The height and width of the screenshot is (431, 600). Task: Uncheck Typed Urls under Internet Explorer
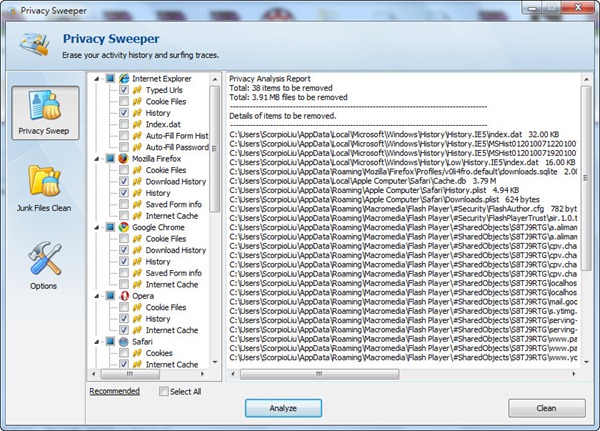click(124, 90)
